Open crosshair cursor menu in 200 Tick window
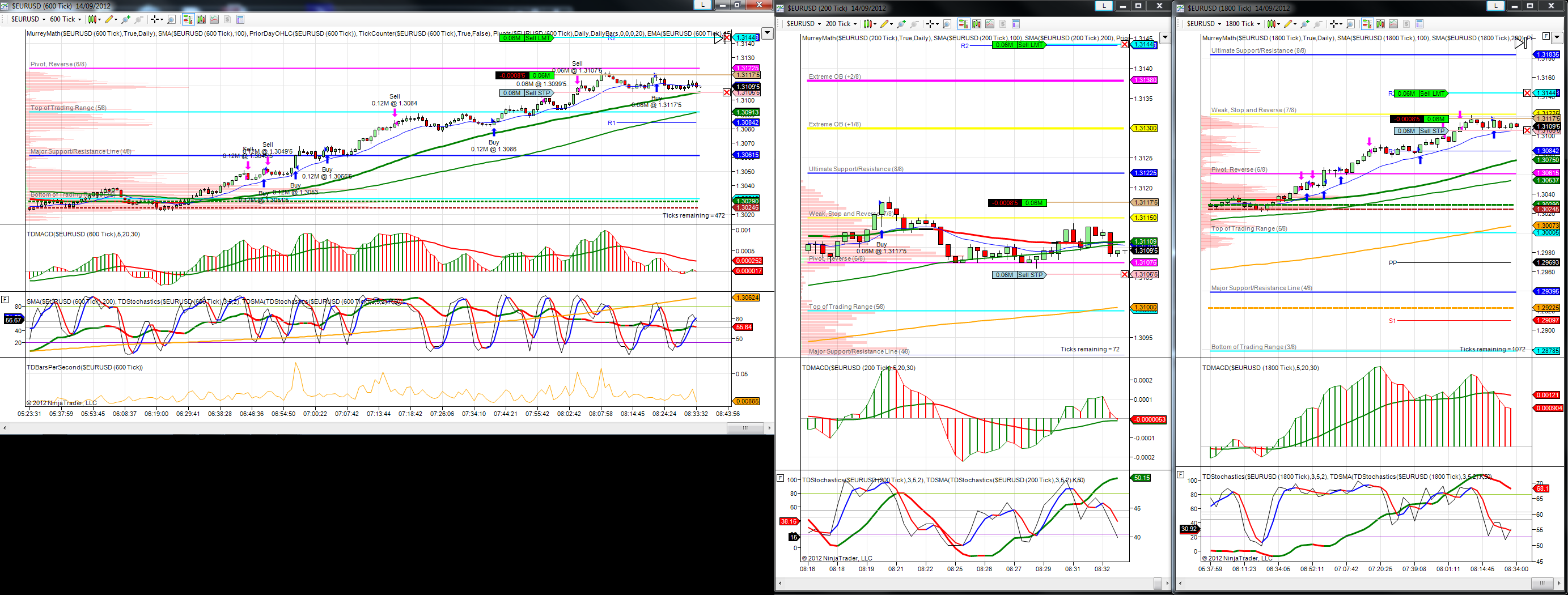 click(932, 24)
